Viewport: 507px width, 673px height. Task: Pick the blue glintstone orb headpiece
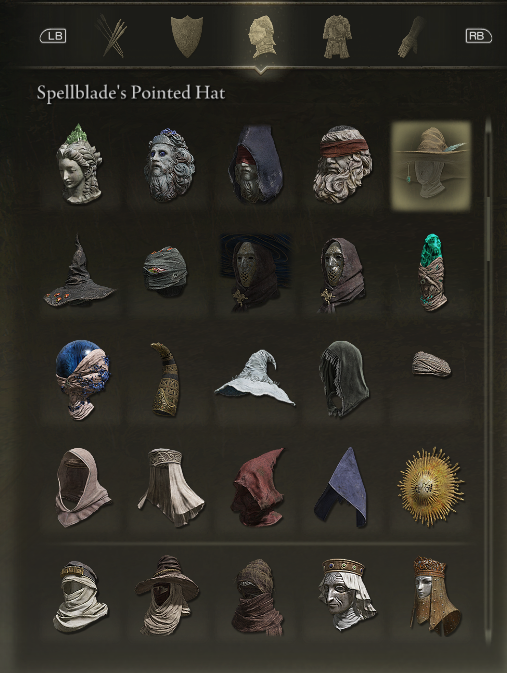pos(82,379)
